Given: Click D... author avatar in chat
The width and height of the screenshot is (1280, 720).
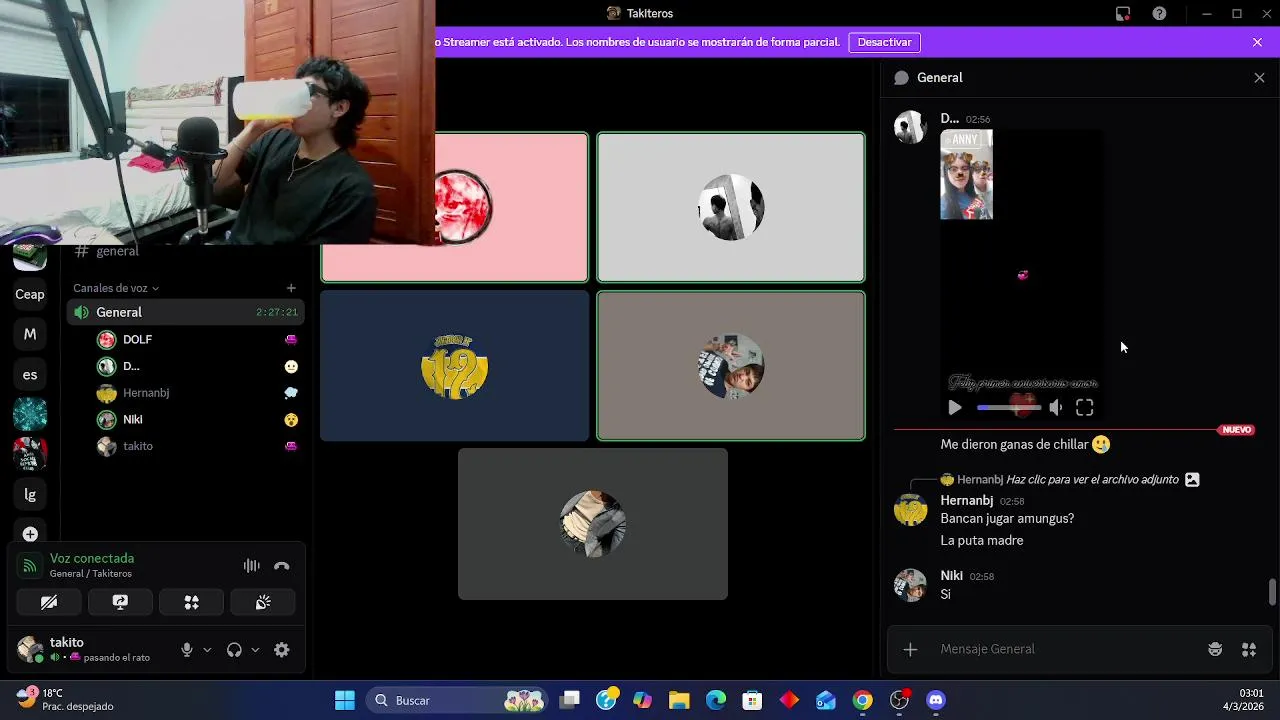Looking at the screenshot, I should click(x=910, y=127).
